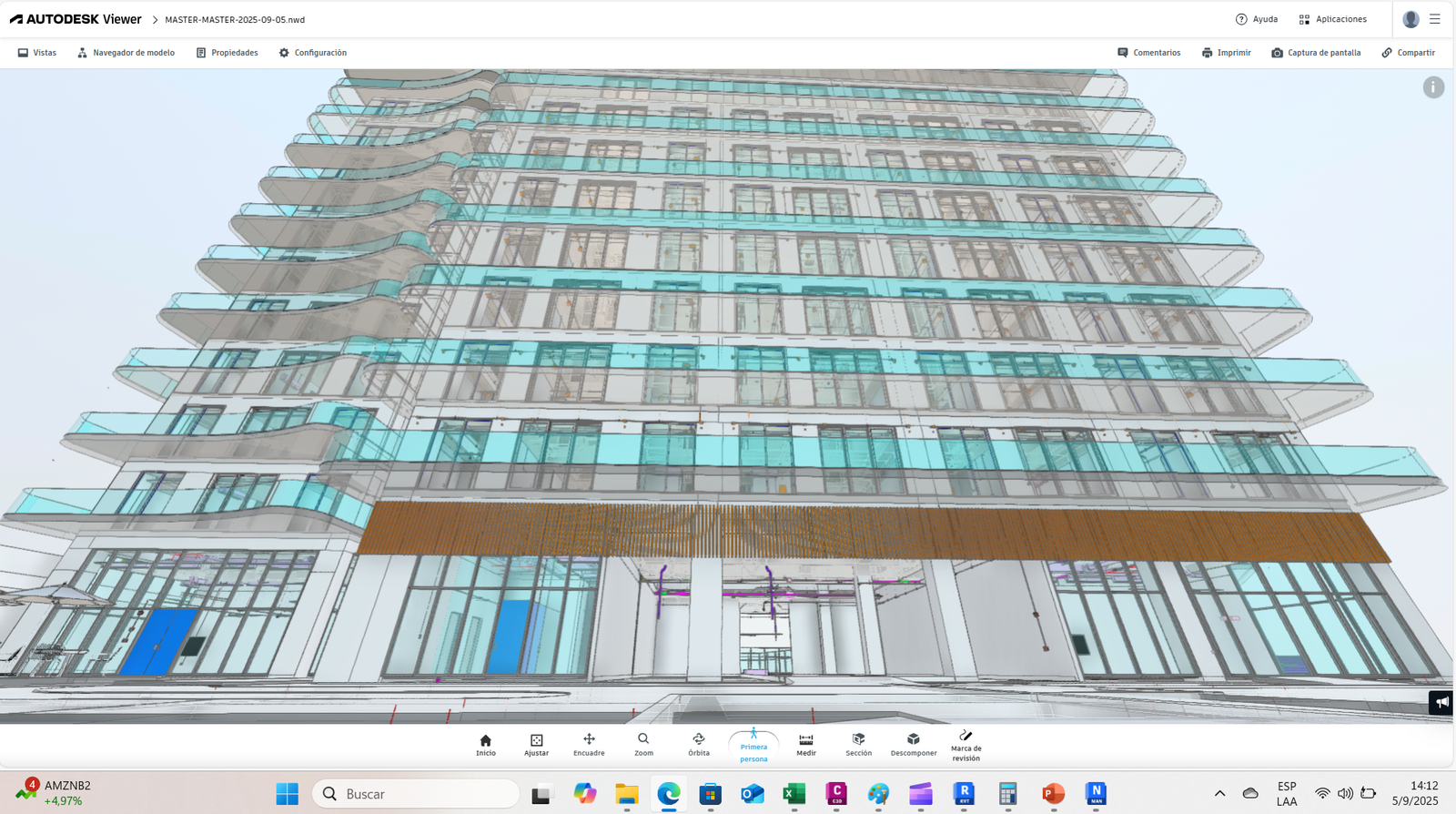Activate the Descomponer explode tool

[x=914, y=745]
